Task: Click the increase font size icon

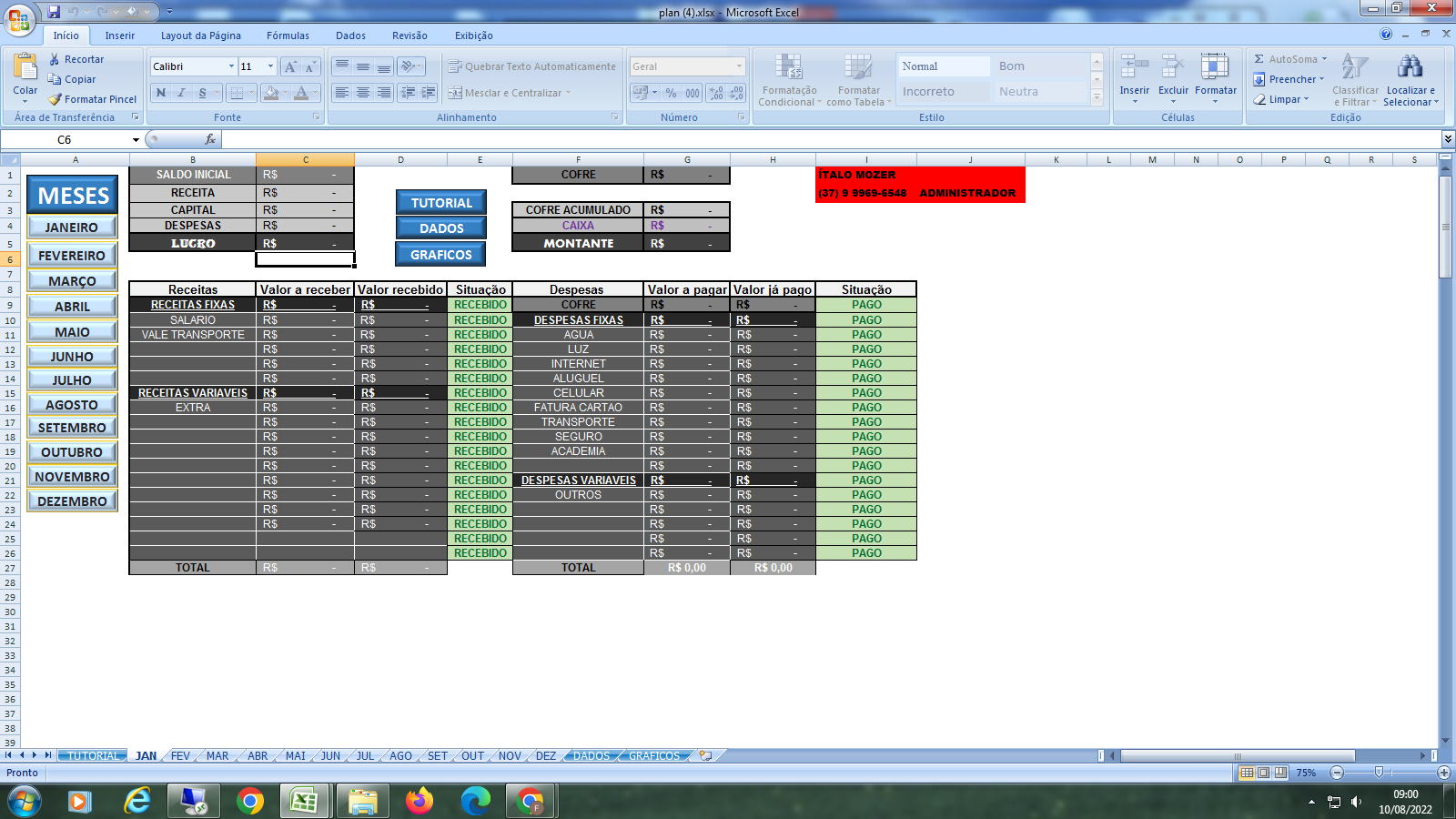Action: coord(290,66)
